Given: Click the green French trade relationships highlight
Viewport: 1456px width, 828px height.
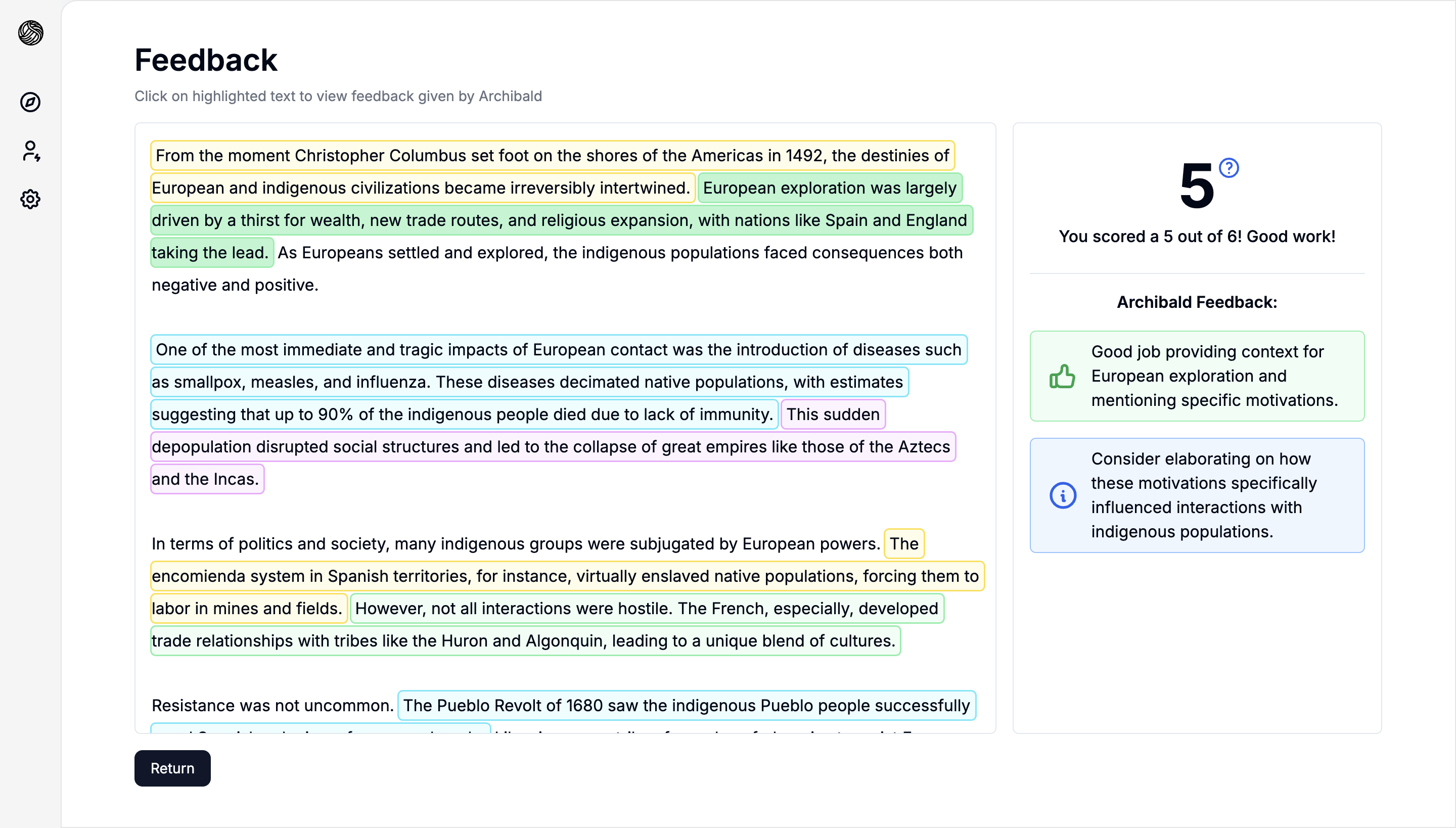Looking at the screenshot, I should [x=522, y=641].
